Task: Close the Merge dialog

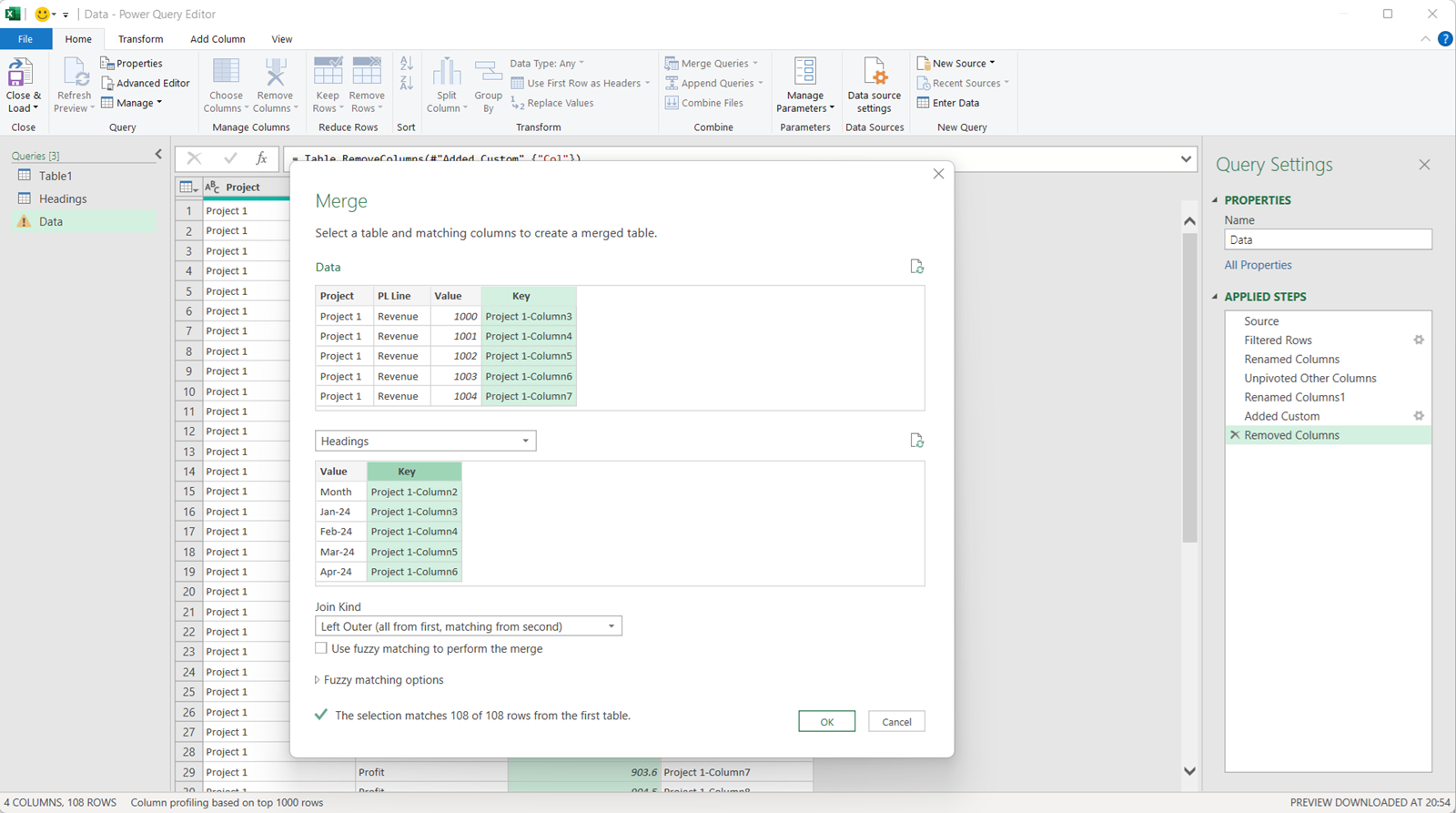Action: [938, 174]
